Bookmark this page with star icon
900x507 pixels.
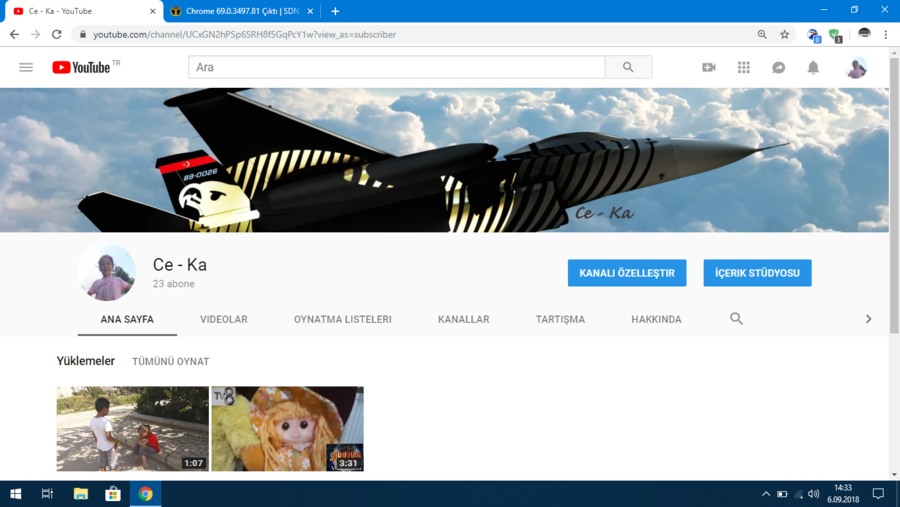(785, 34)
